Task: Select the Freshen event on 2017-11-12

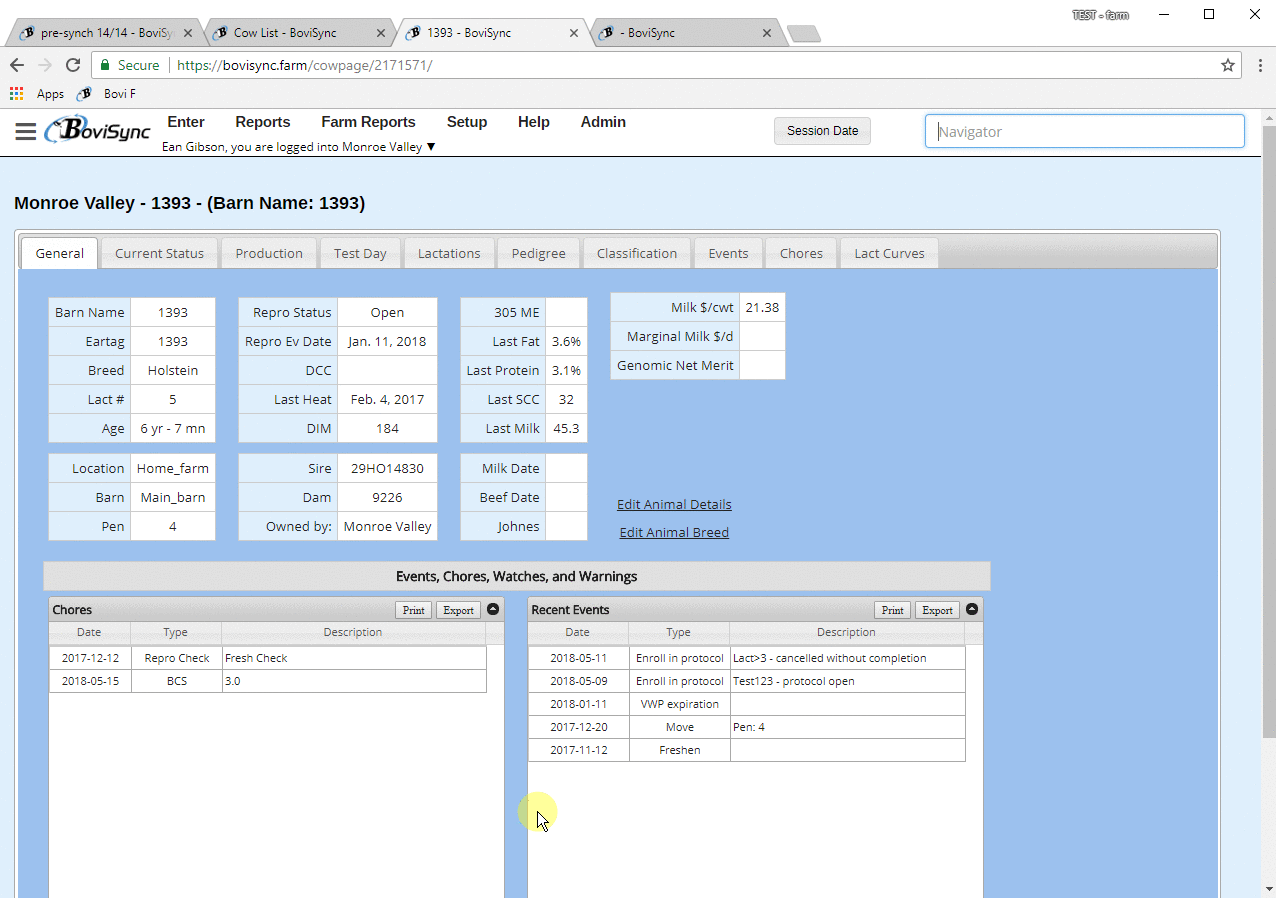Action: [x=747, y=750]
